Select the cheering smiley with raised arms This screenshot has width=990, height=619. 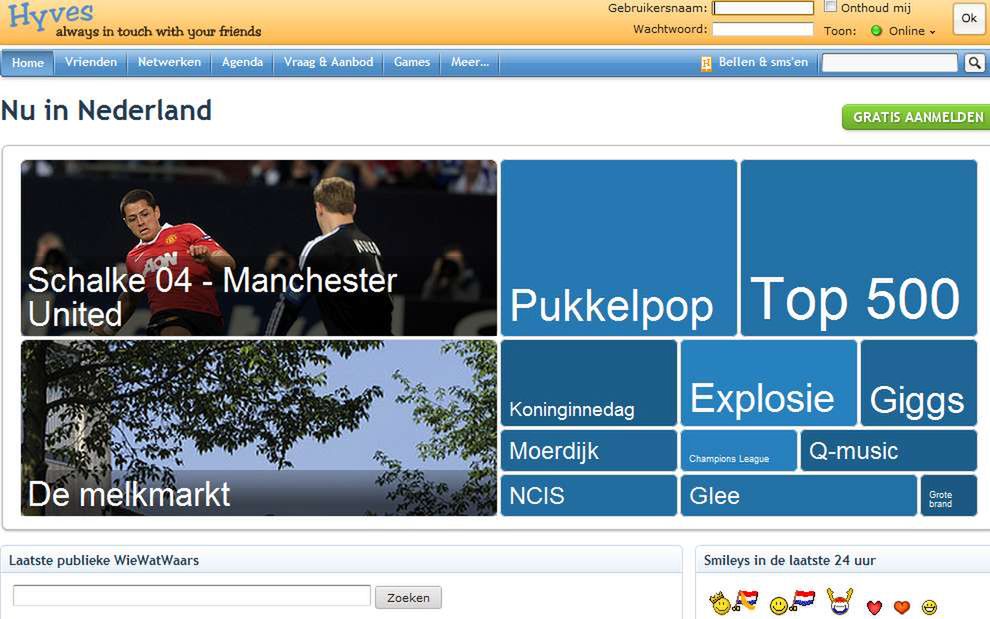[x=840, y=601]
